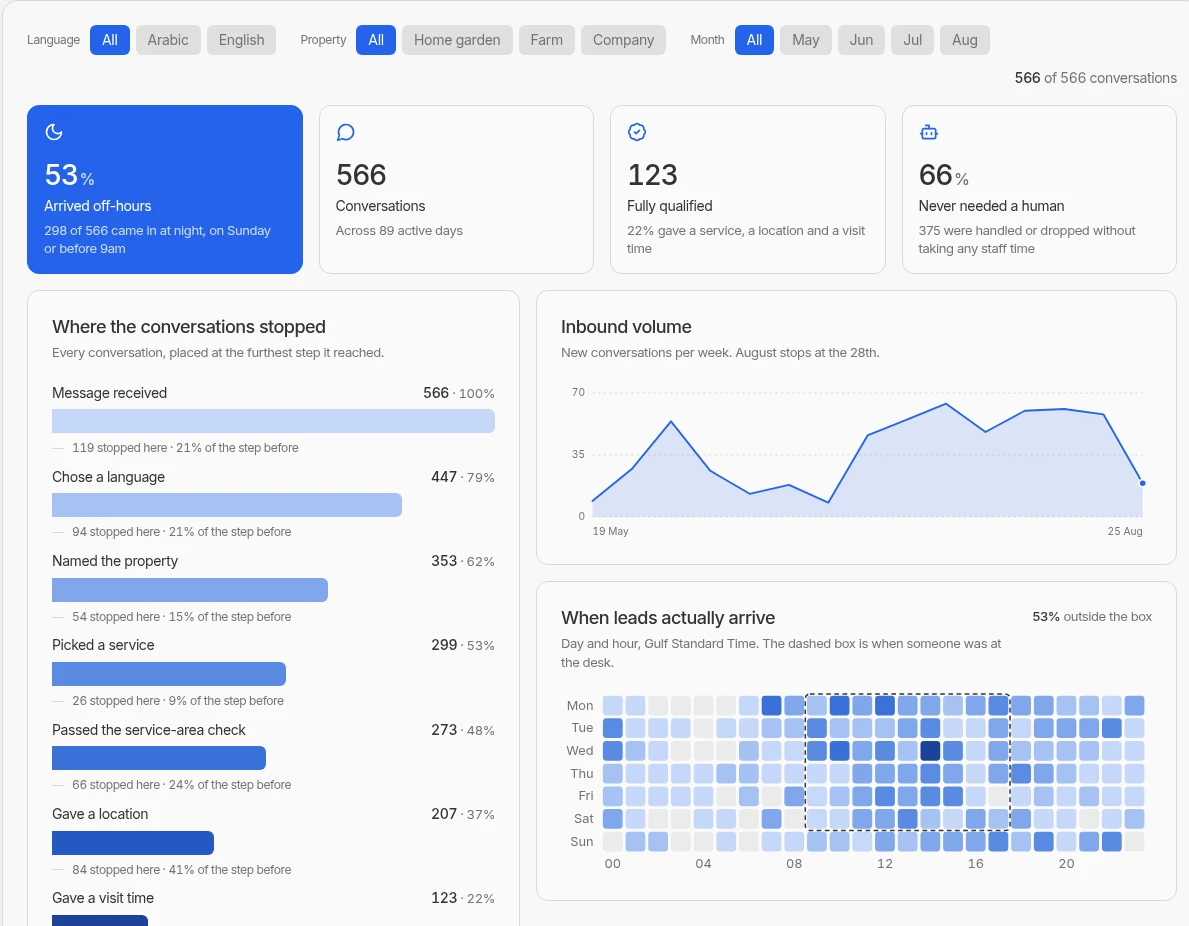
Task: Filter property by Farm
Action: point(547,40)
